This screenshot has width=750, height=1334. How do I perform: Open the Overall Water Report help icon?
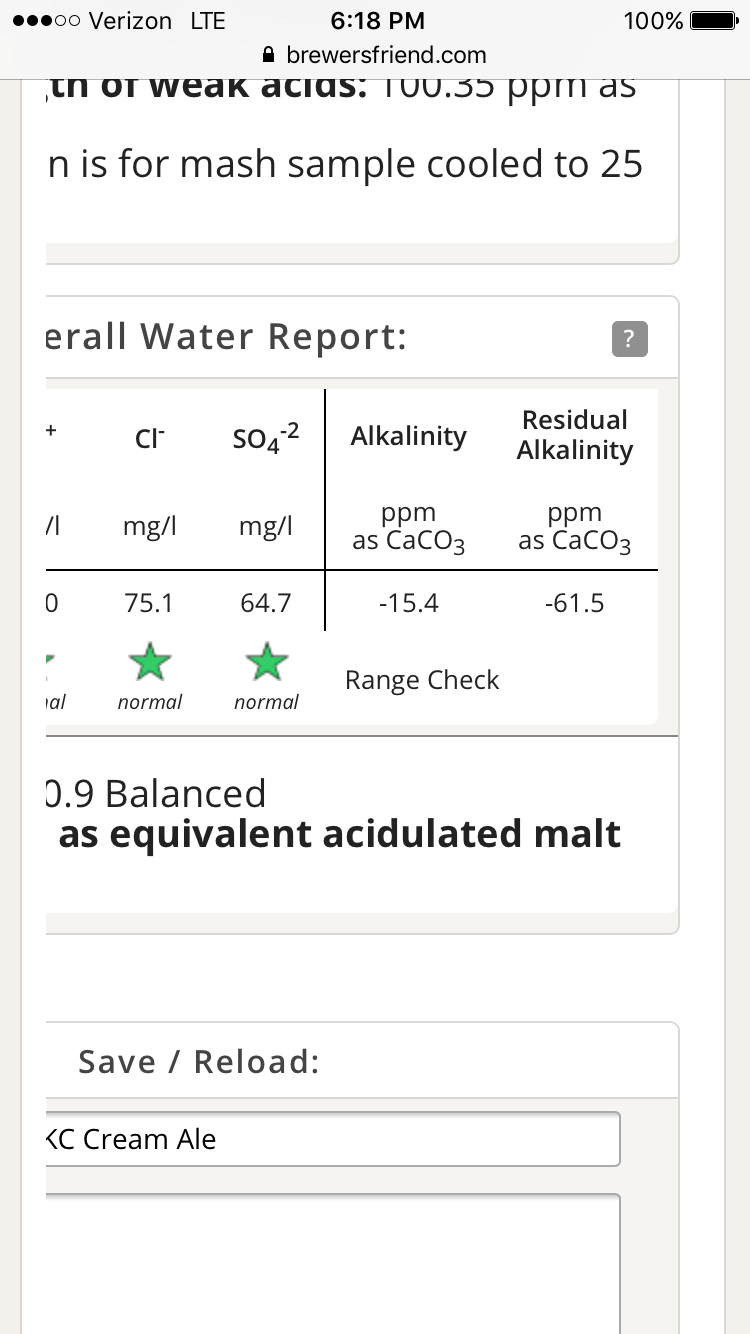[x=629, y=339]
